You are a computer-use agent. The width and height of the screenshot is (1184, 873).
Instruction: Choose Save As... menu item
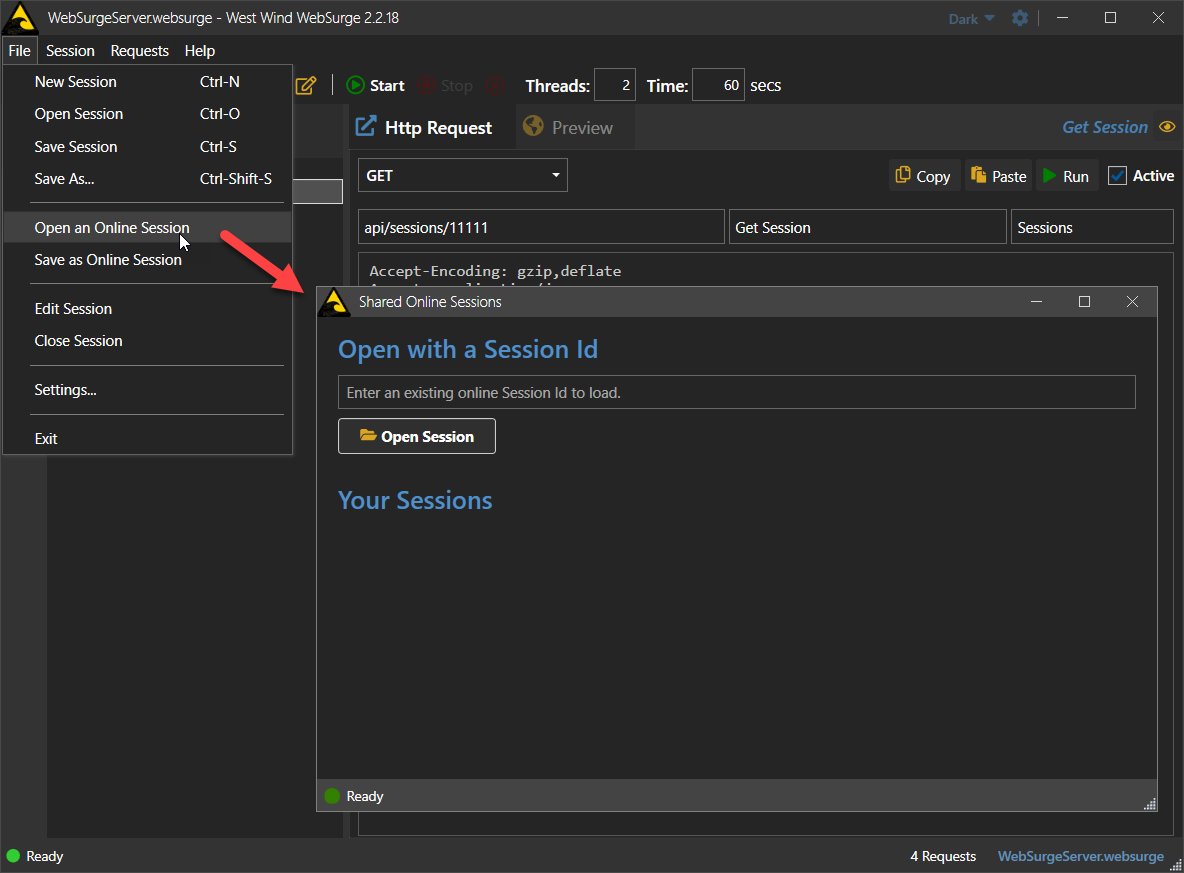147,179
